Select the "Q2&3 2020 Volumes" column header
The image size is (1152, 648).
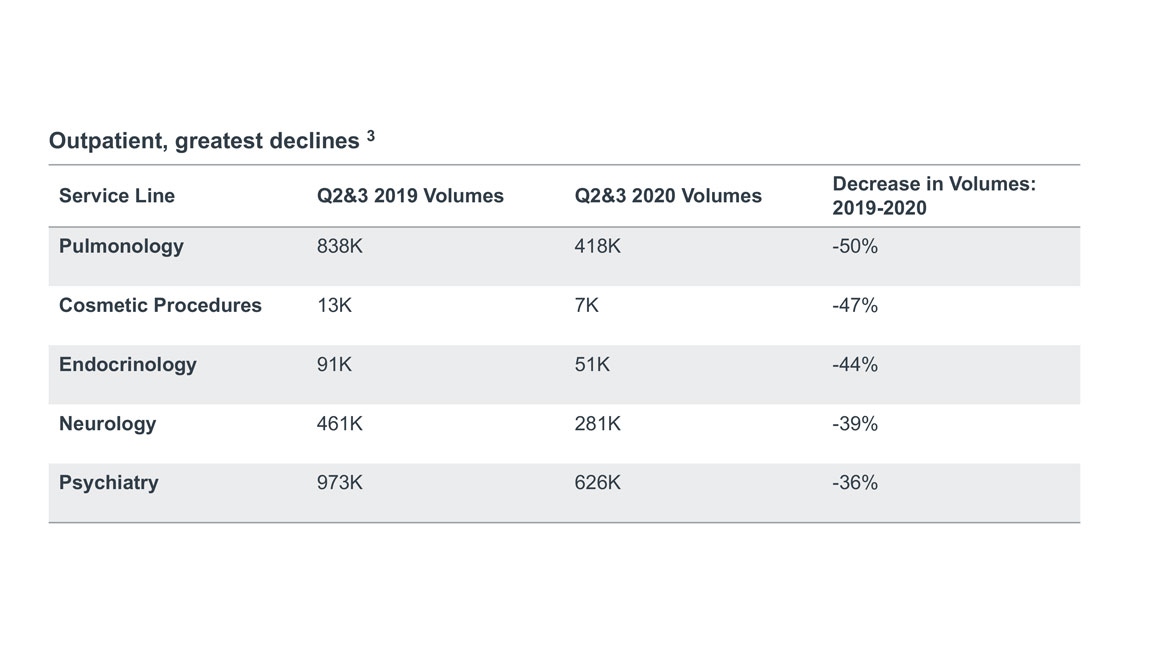pyautogui.click(x=668, y=196)
